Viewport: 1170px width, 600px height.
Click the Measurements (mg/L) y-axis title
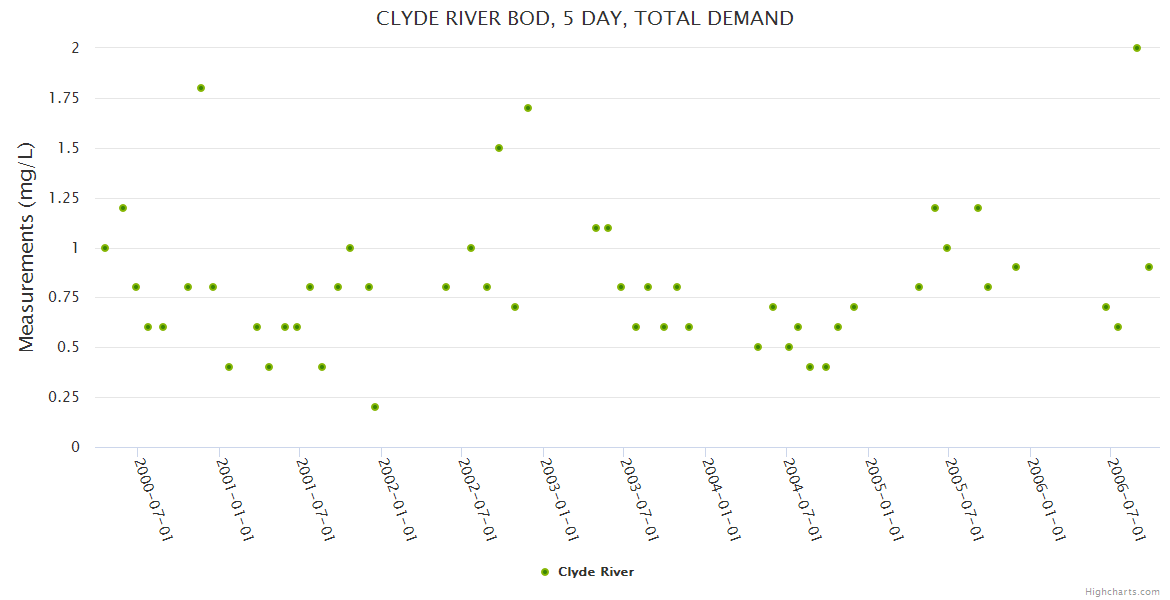pos(27,246)
